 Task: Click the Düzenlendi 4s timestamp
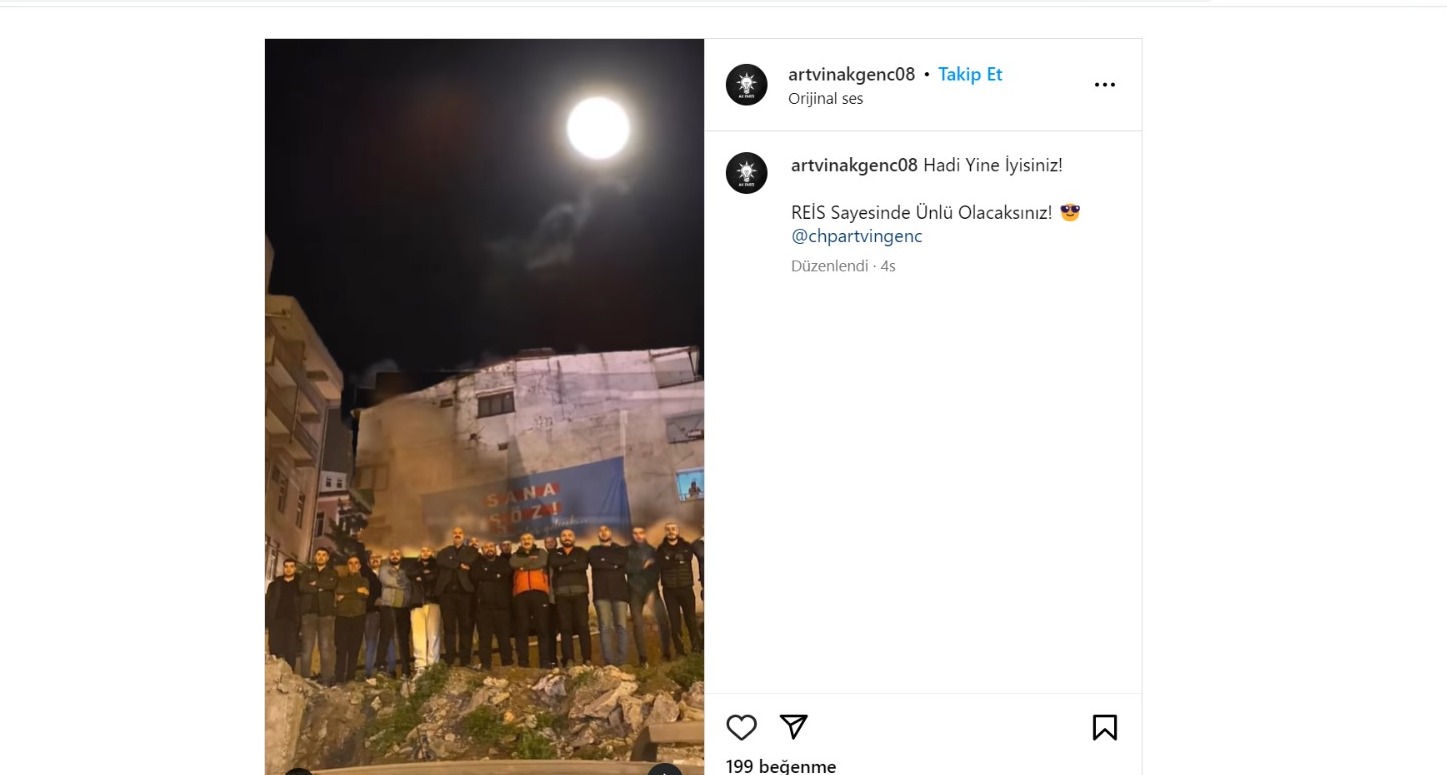(843, 266)
